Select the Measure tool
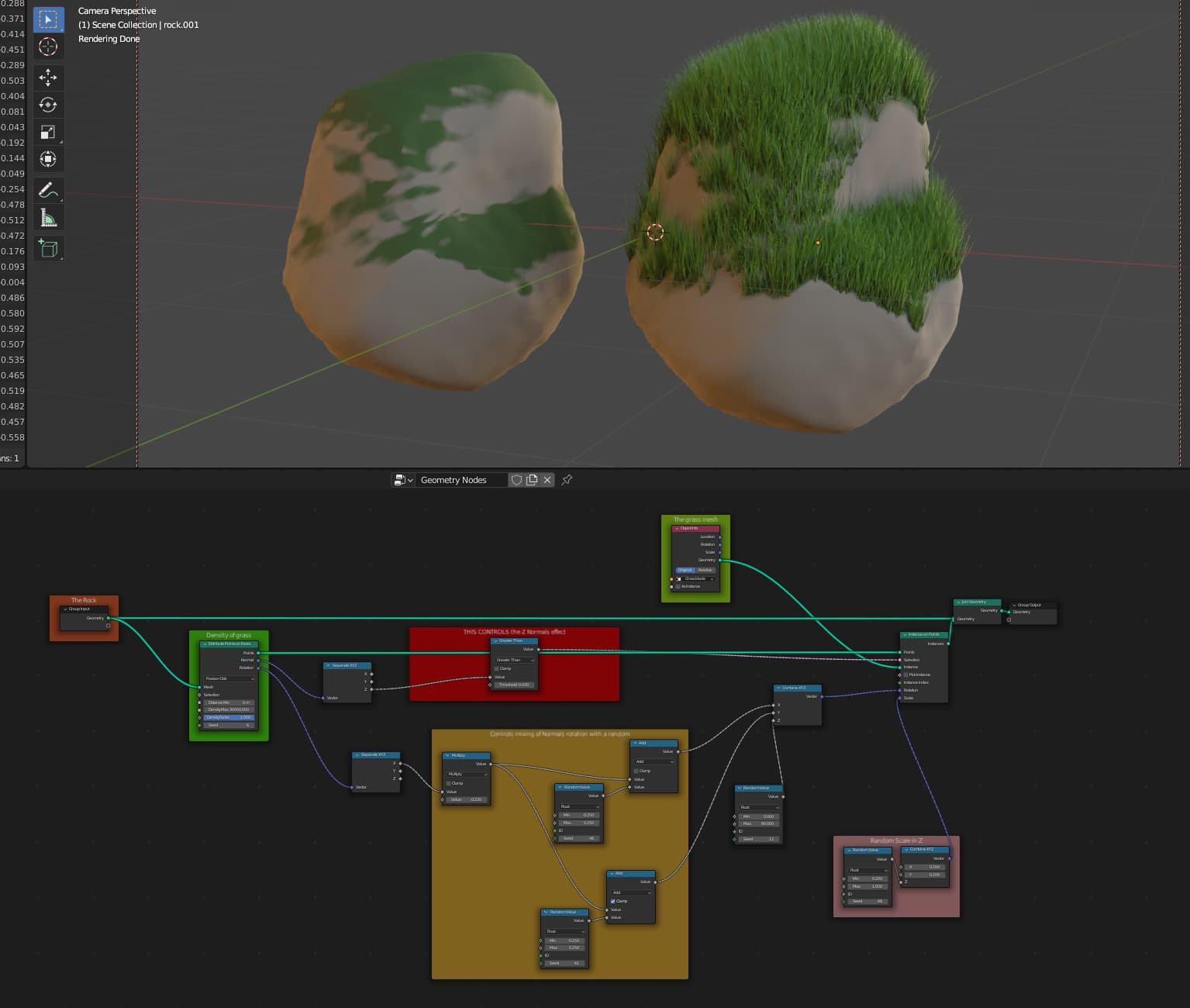 48,219
